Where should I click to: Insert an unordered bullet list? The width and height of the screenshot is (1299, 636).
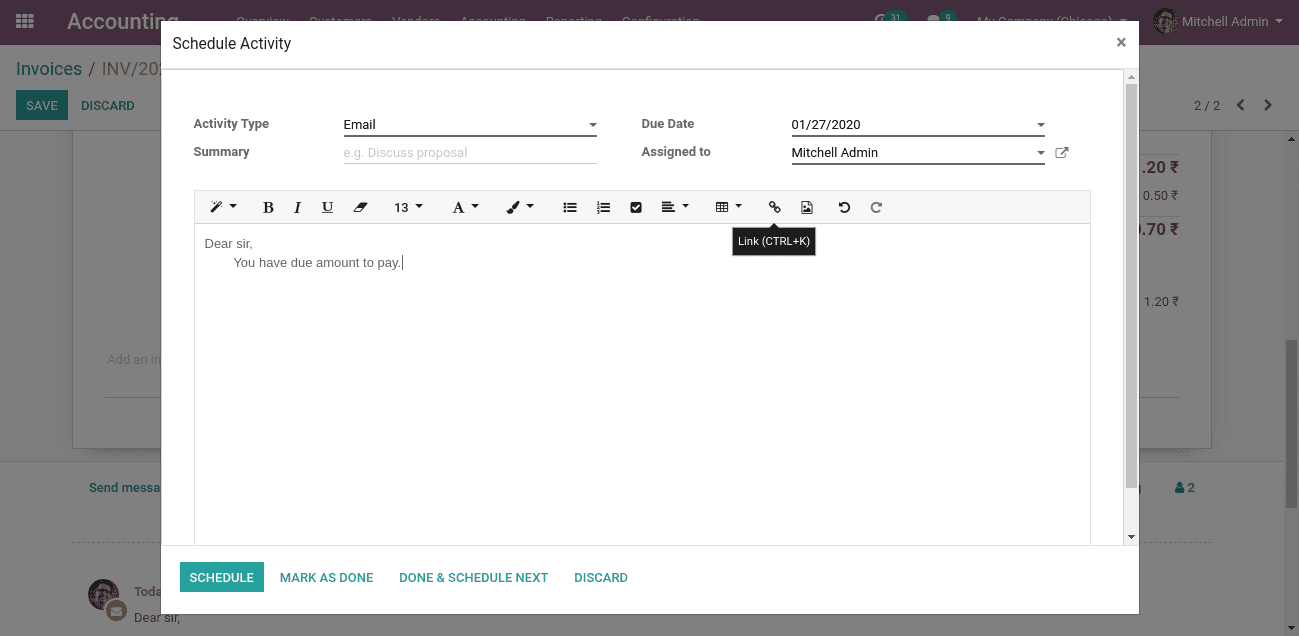[x=570, y=207]
